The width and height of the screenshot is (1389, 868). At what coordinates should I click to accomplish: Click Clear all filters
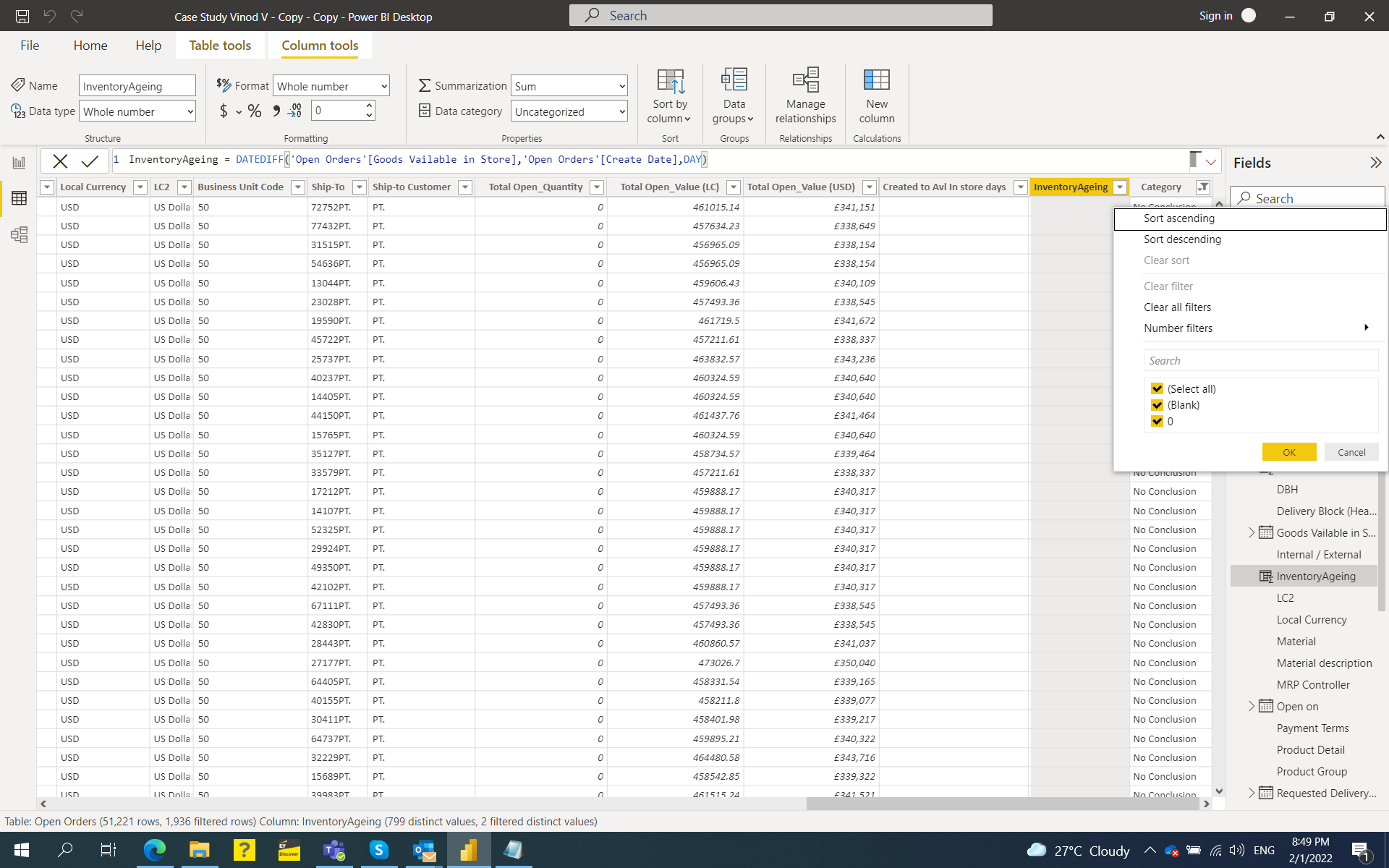click(1177, 307)
